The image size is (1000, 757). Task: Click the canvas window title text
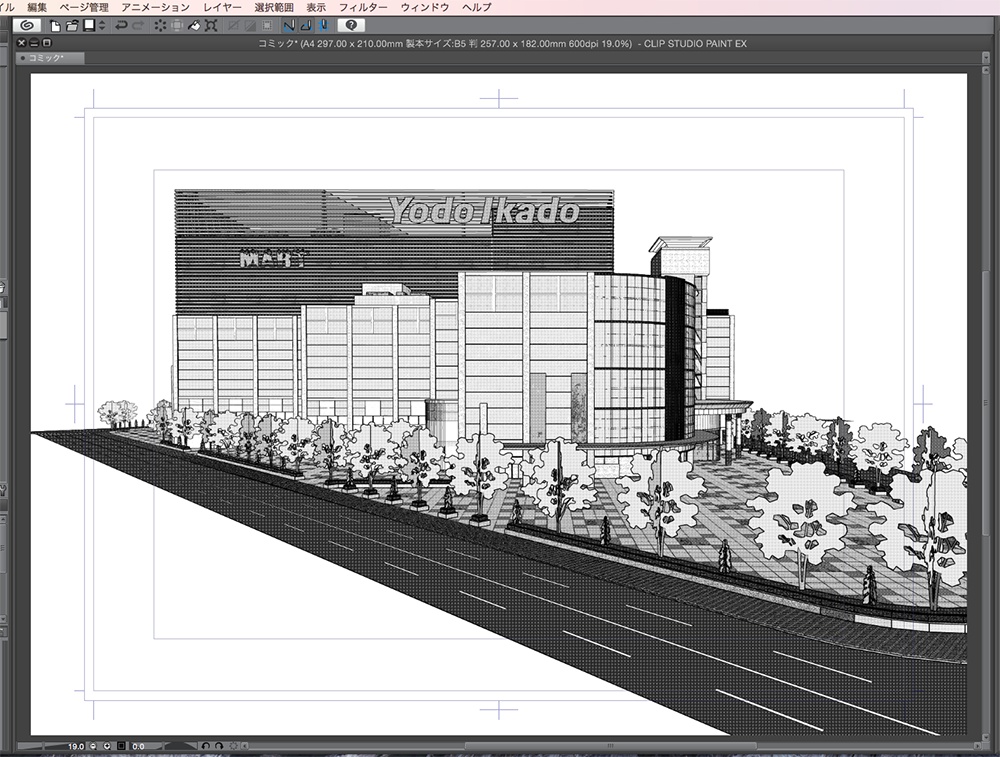[x=502, y=43]
